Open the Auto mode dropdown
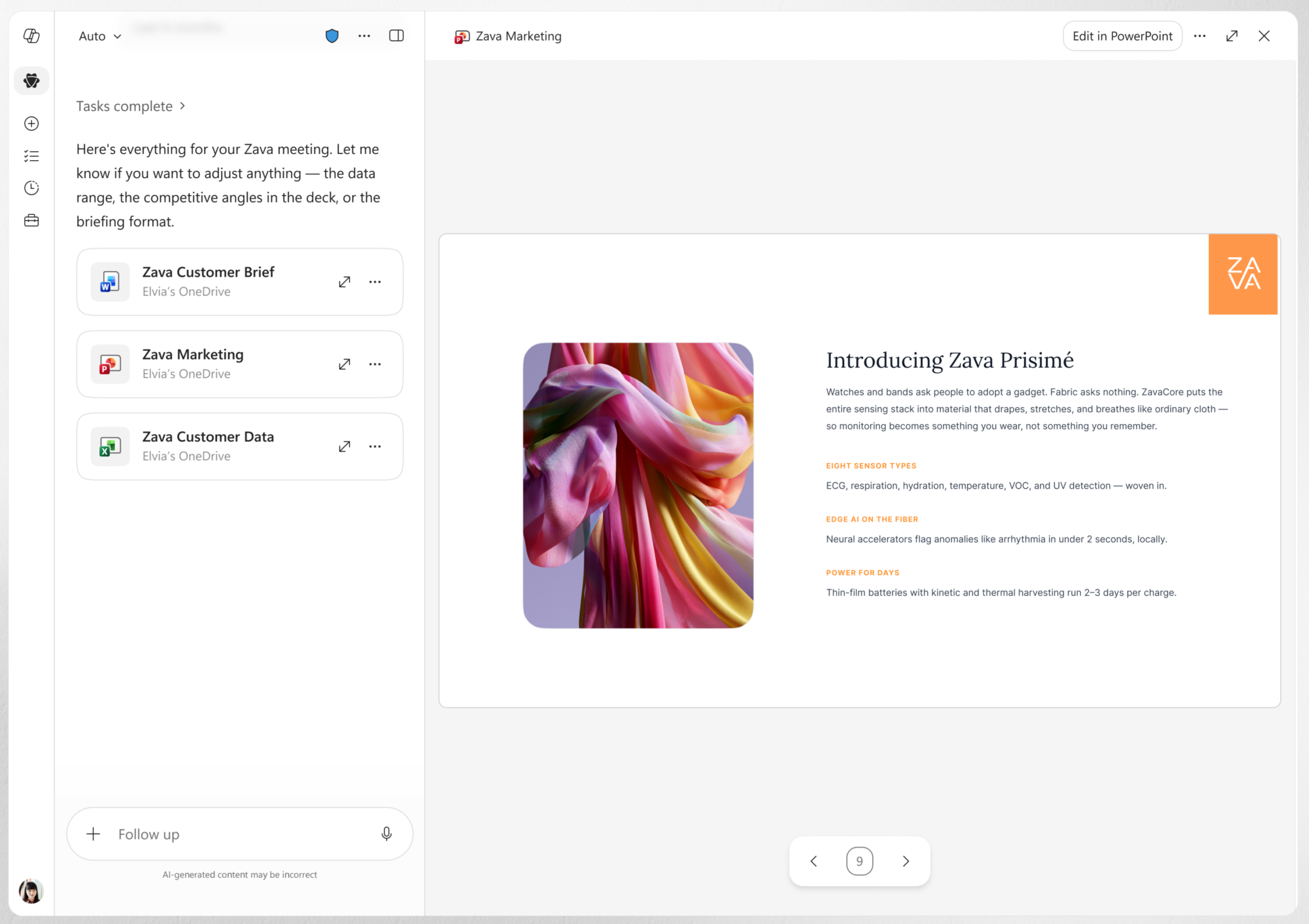This screenshot has height=924, width=1309. tap(100, 36)
